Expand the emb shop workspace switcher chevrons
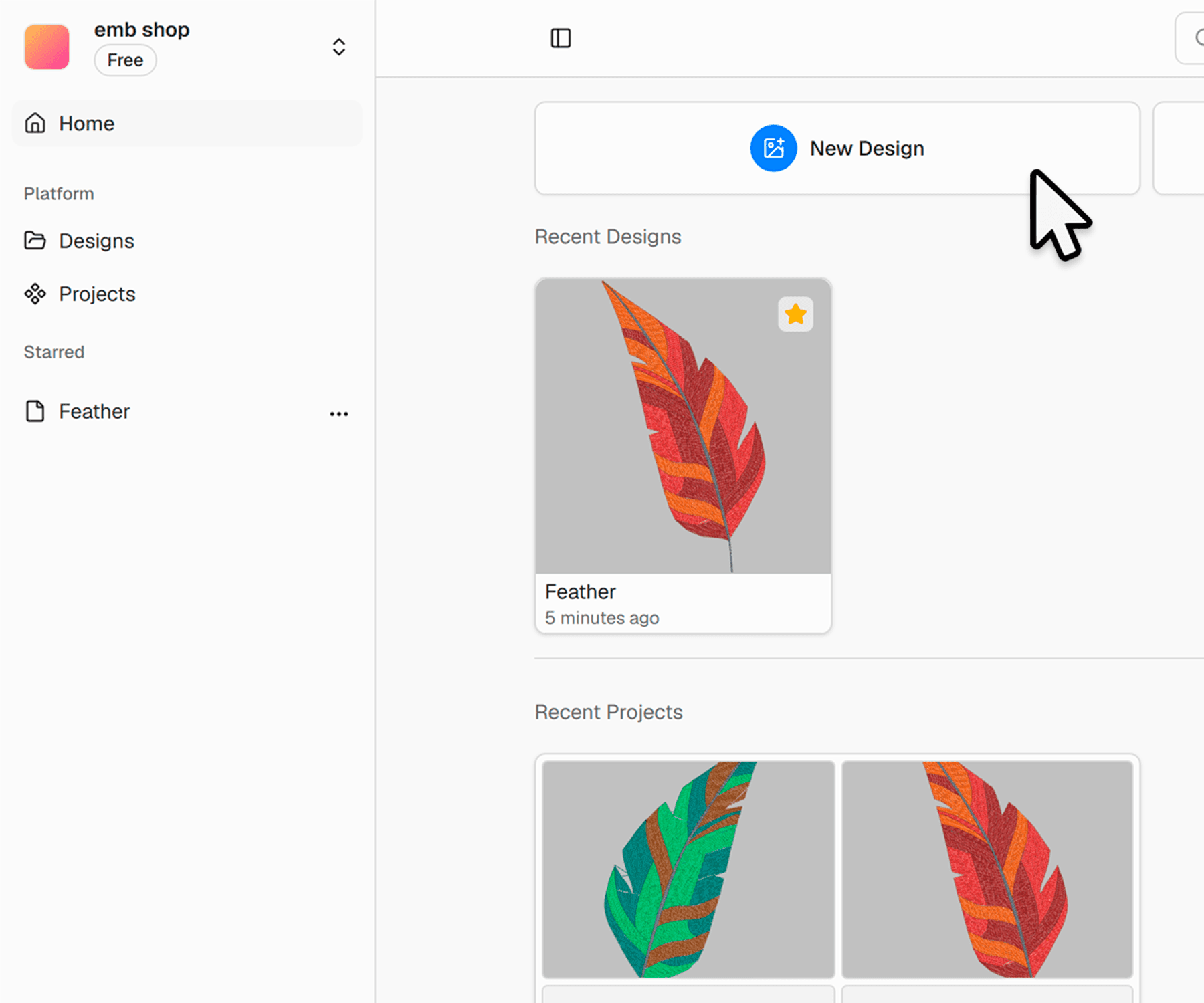The image size is (1204, 1003). tap(339, 47)
